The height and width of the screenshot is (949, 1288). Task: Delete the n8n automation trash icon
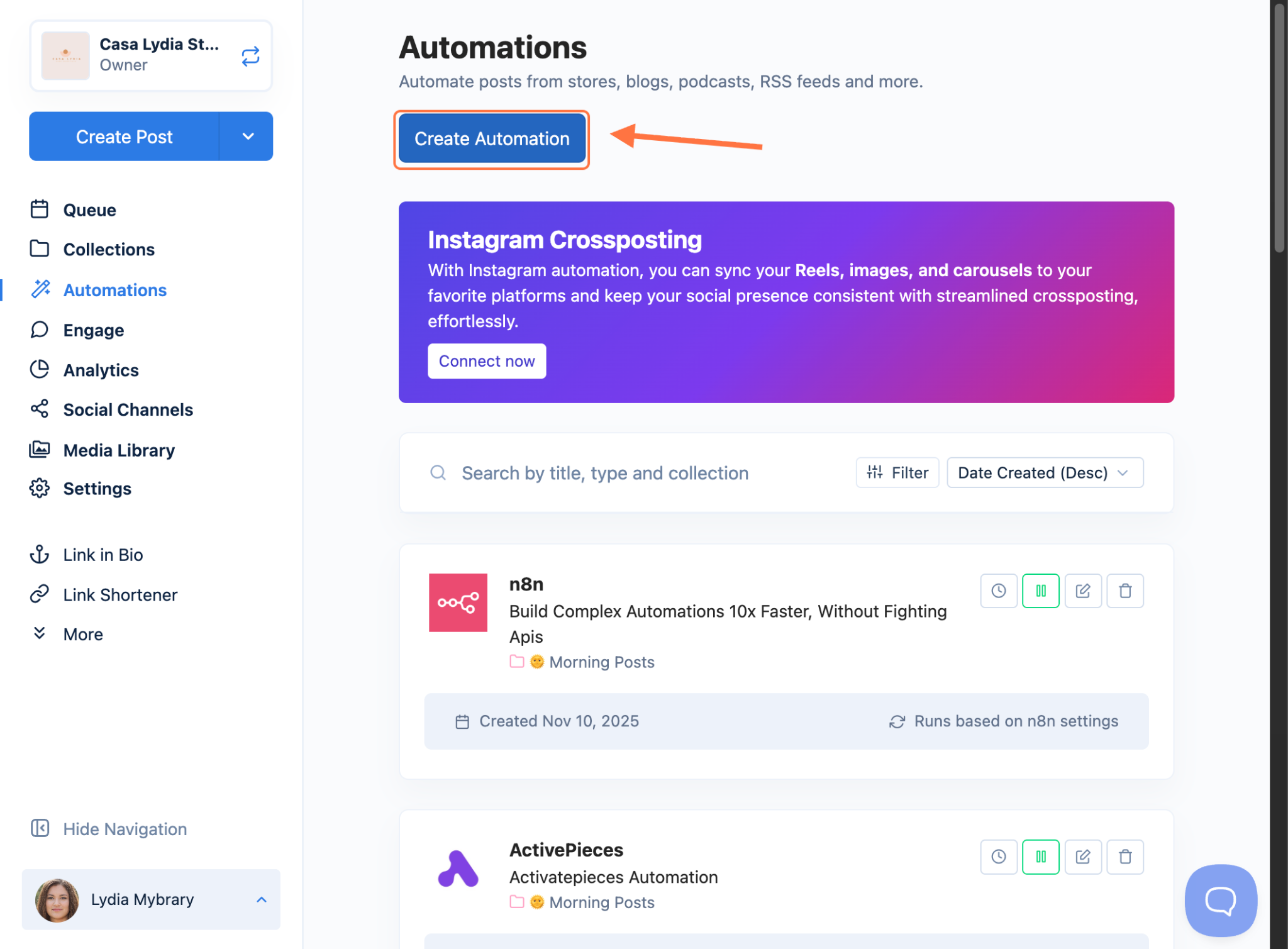click(x=1124, y=591)
